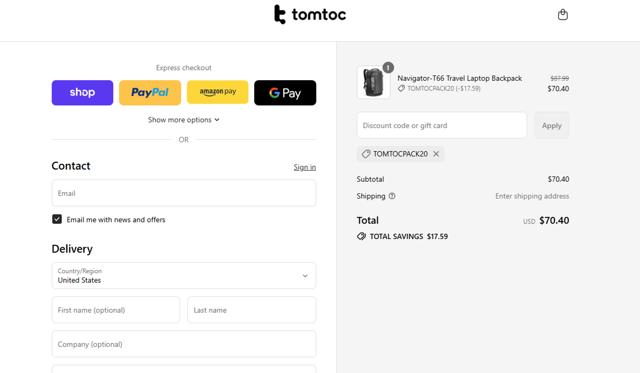Click the Contact heading
The height and width of the screenshot is (373, 640).
[71, 166]
